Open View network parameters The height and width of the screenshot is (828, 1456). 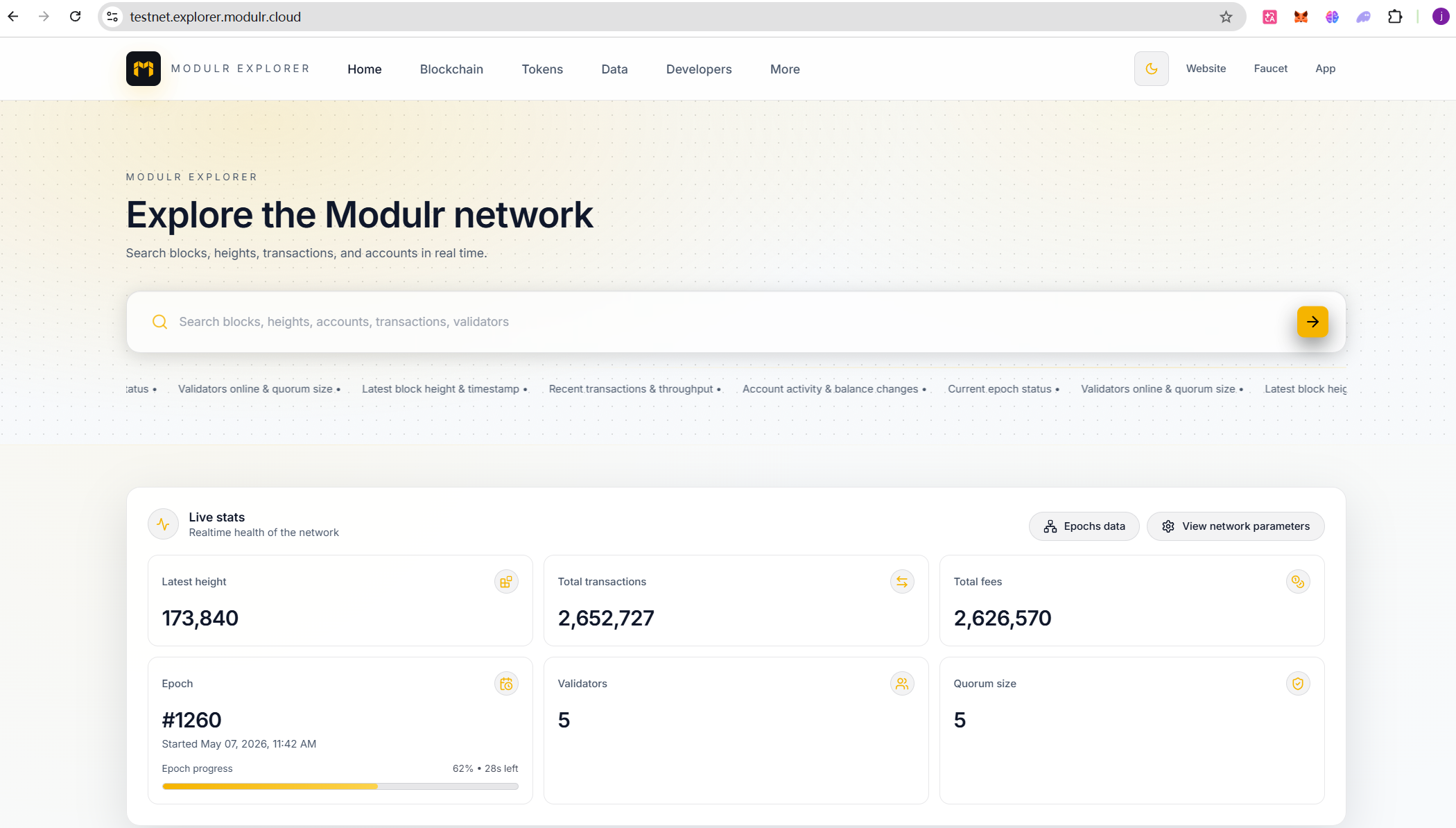point(1236,526)
